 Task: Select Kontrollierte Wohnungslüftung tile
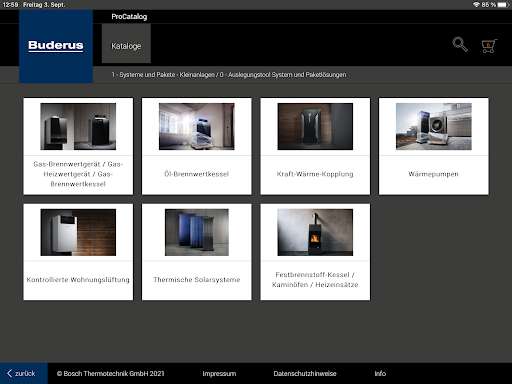pos(78,252)
